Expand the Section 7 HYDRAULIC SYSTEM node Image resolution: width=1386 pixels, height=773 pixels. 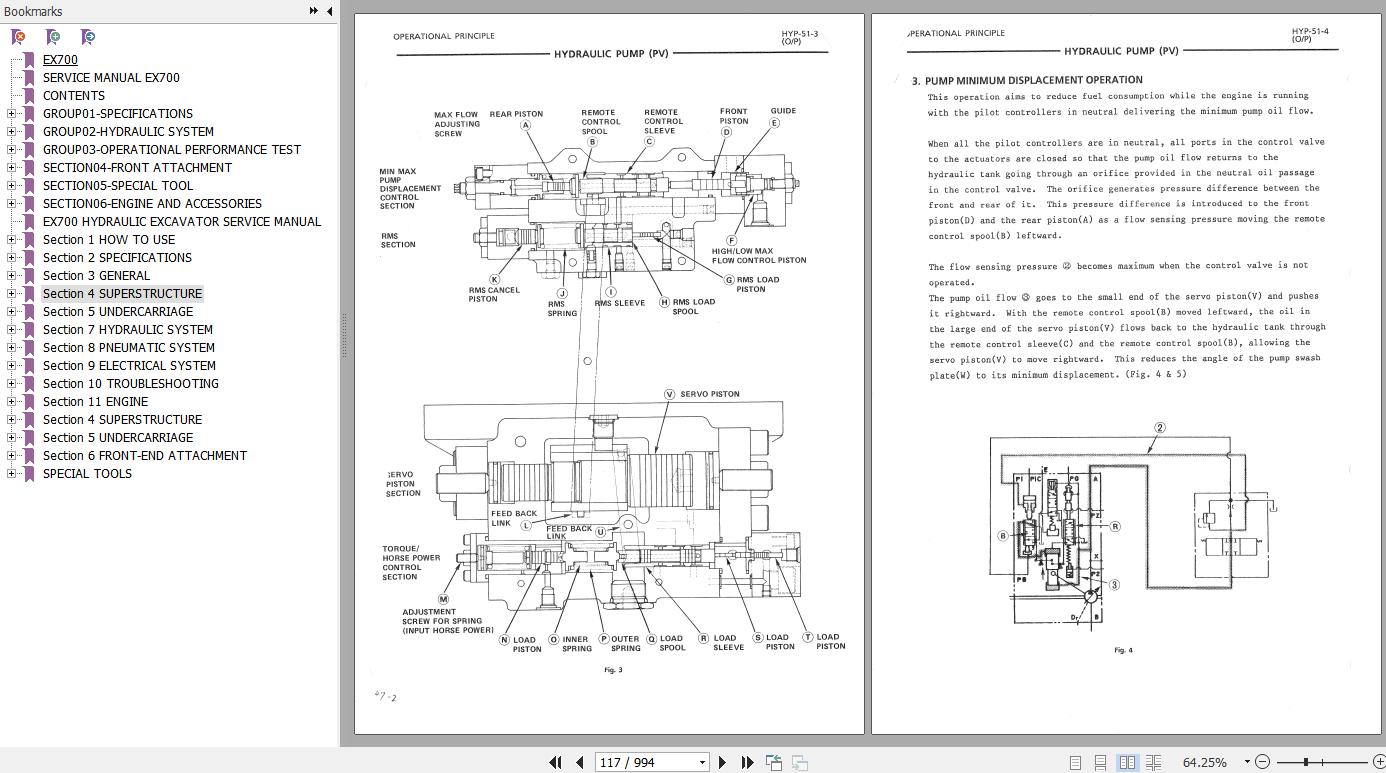[x=11, y=330]
